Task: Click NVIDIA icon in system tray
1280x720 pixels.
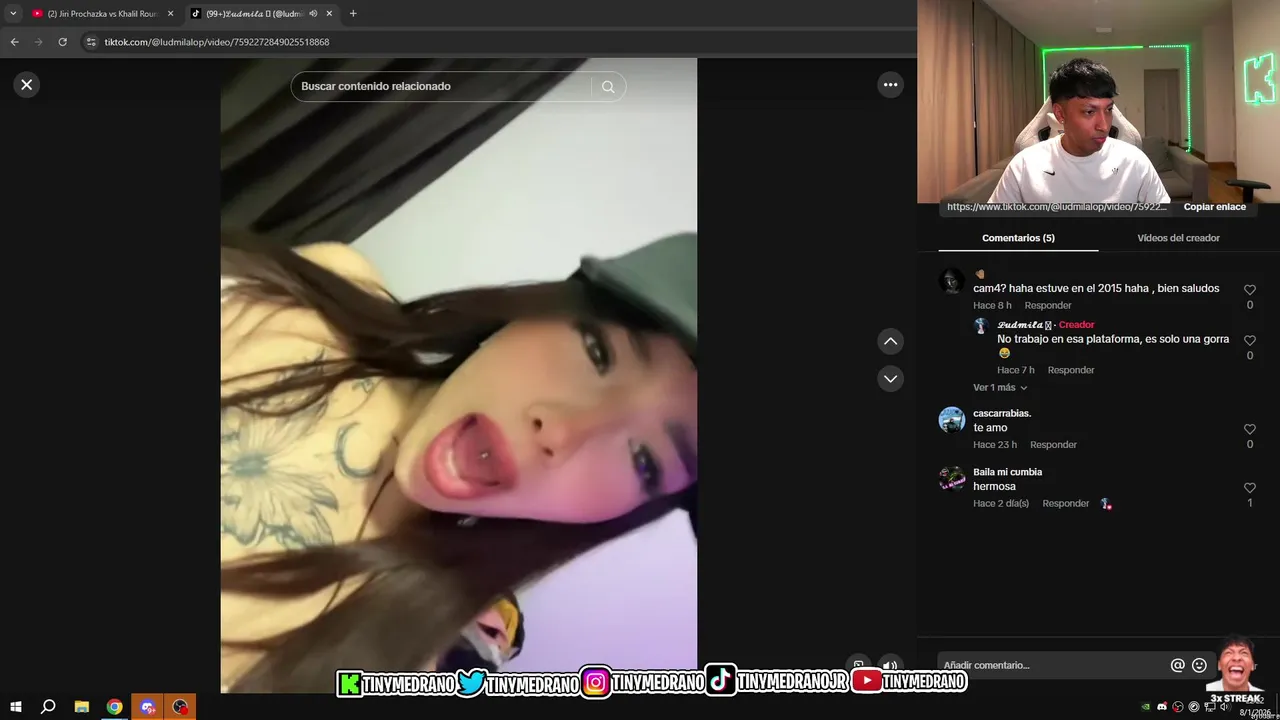Action: pos(1146,707)
